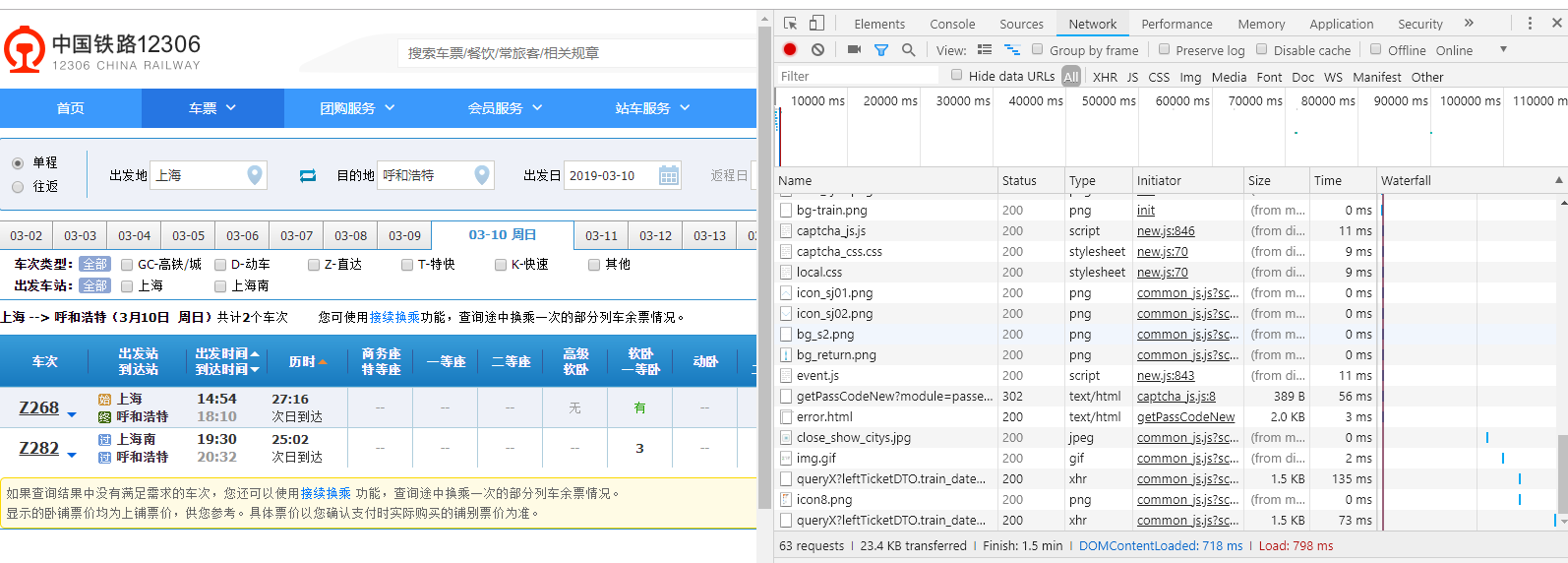
Task: Click the close_show_citys.jpg file icon
Action: [x=786, y=437]
